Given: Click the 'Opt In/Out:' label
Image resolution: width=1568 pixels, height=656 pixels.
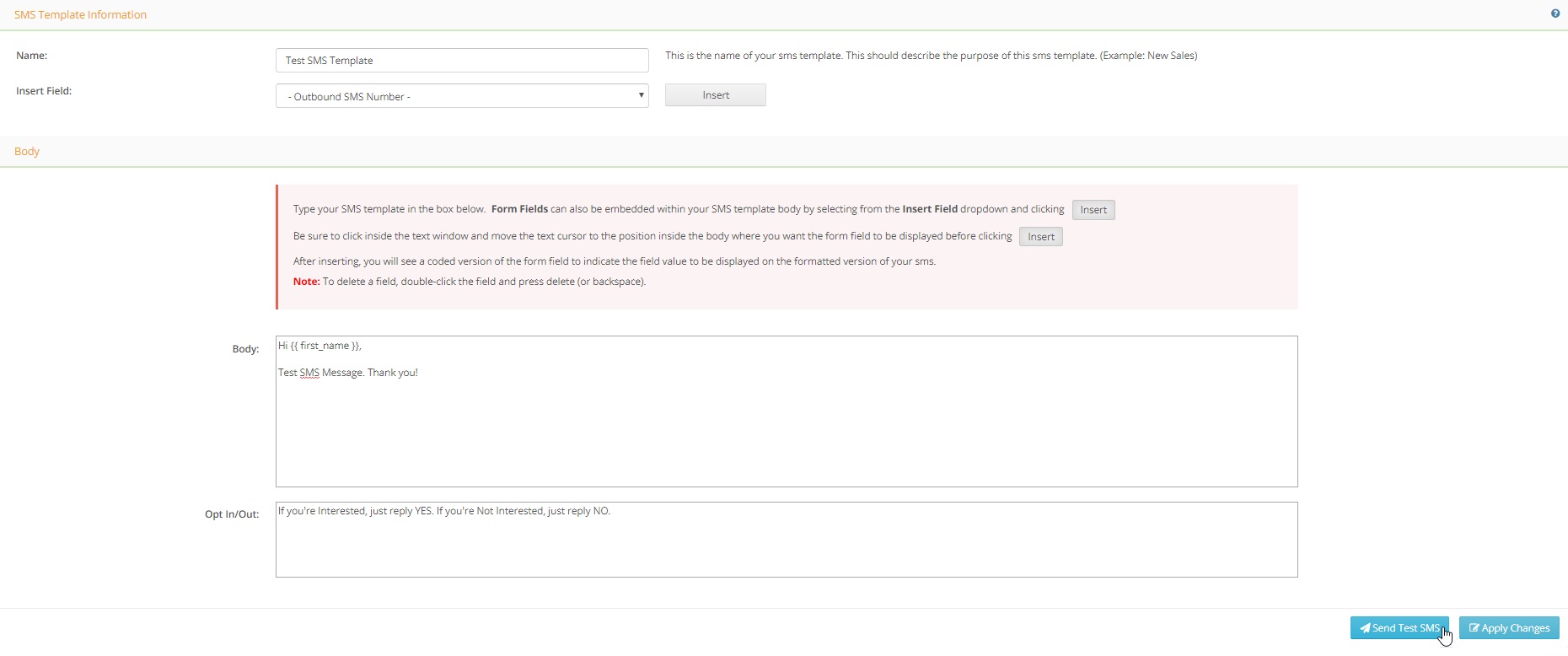Looking at the screenshot, I should tap(232, 514).
